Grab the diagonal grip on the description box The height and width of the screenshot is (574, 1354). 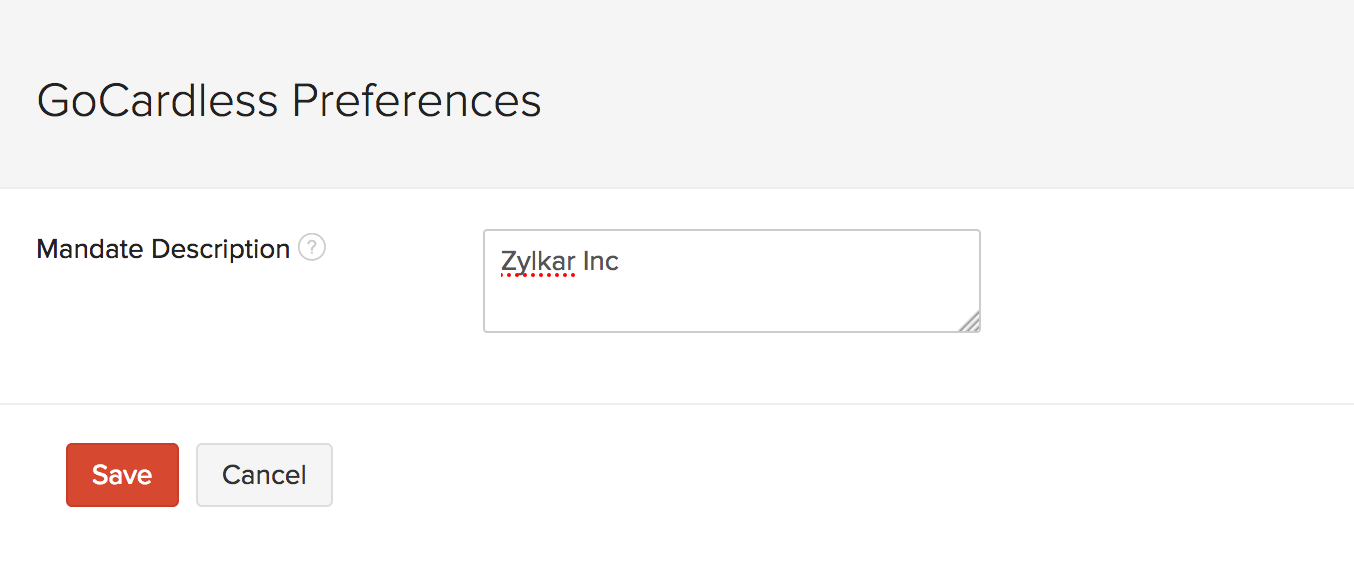point(970,321)
